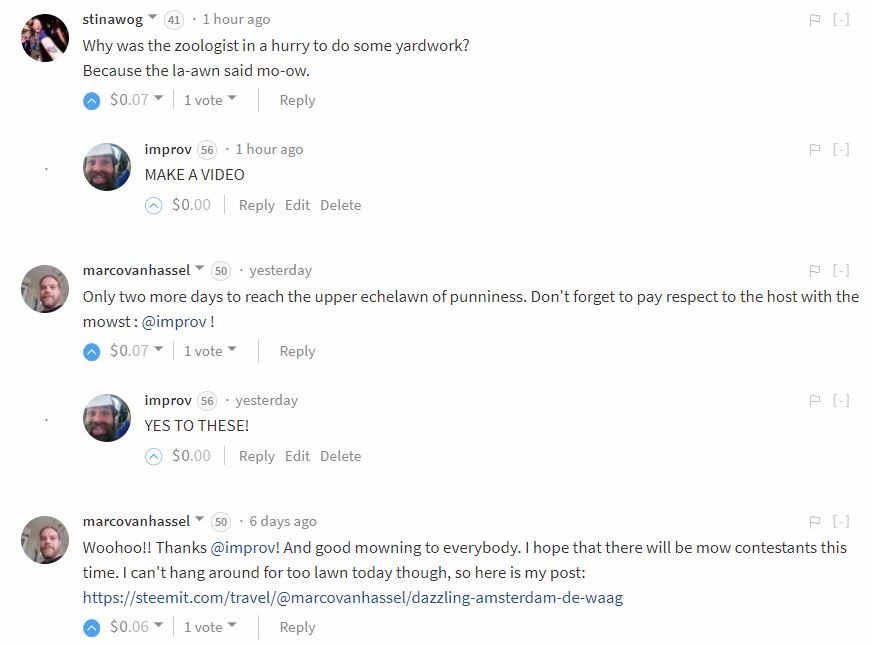Upvote improv's MAKE A VIDEO reply
Viewport: 872px width, 645px height.
coord(153,205)
